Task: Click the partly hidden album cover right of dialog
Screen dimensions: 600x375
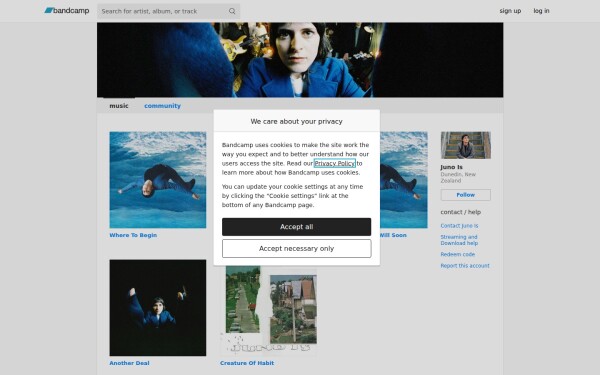Action: [x=404, y=180]
